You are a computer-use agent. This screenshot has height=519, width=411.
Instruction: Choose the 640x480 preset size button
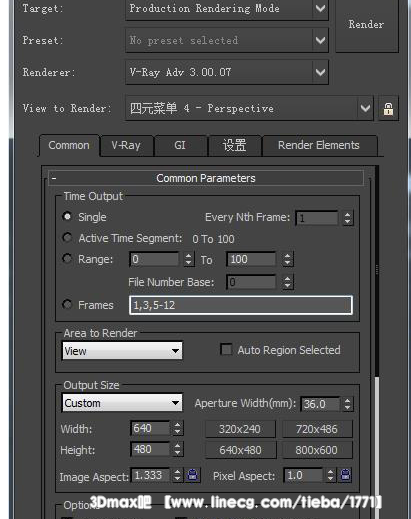click(x=240, y=450)
